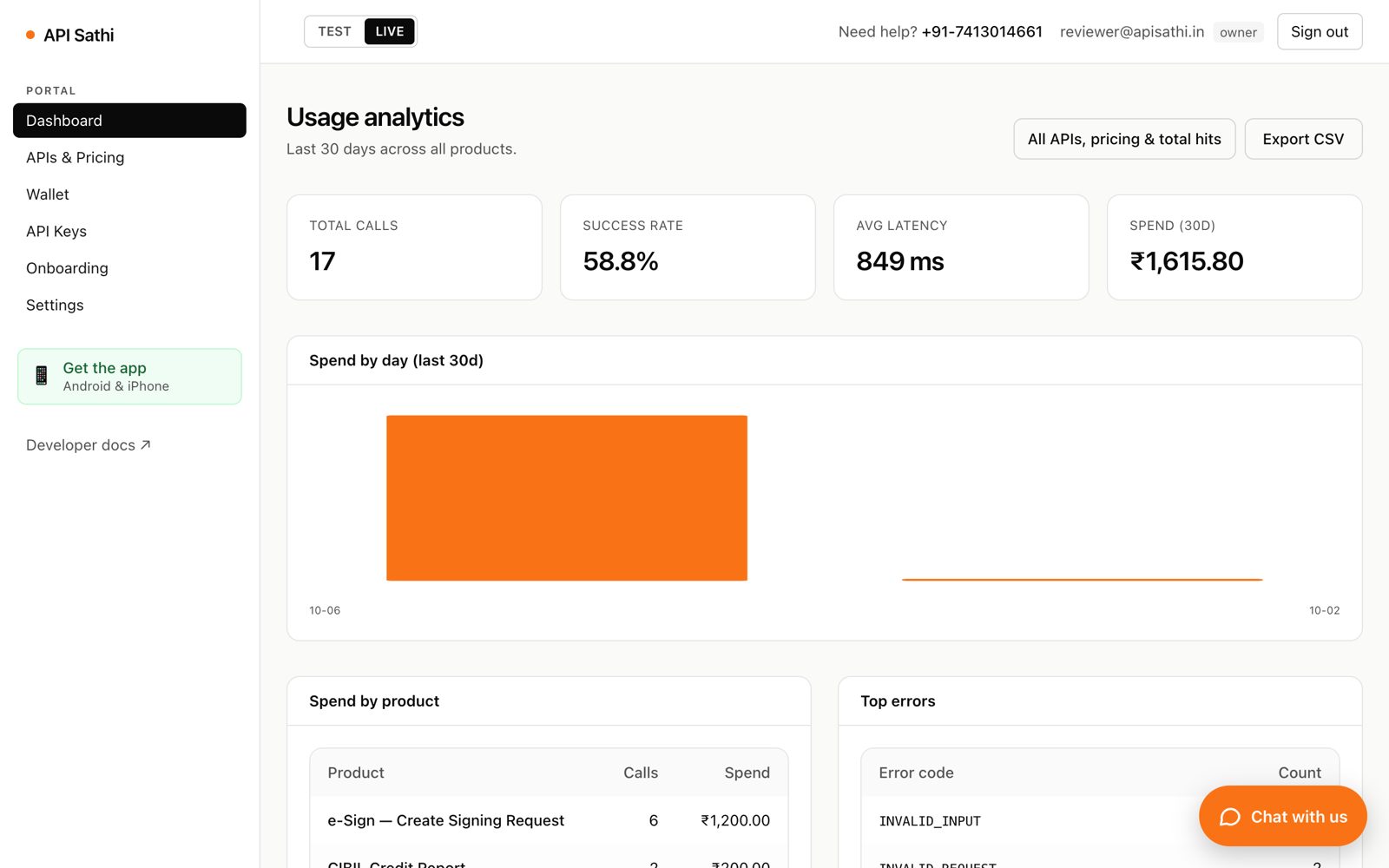Click the Top errors panel title
1389x868 pixels.
click(x=898, y=701)
